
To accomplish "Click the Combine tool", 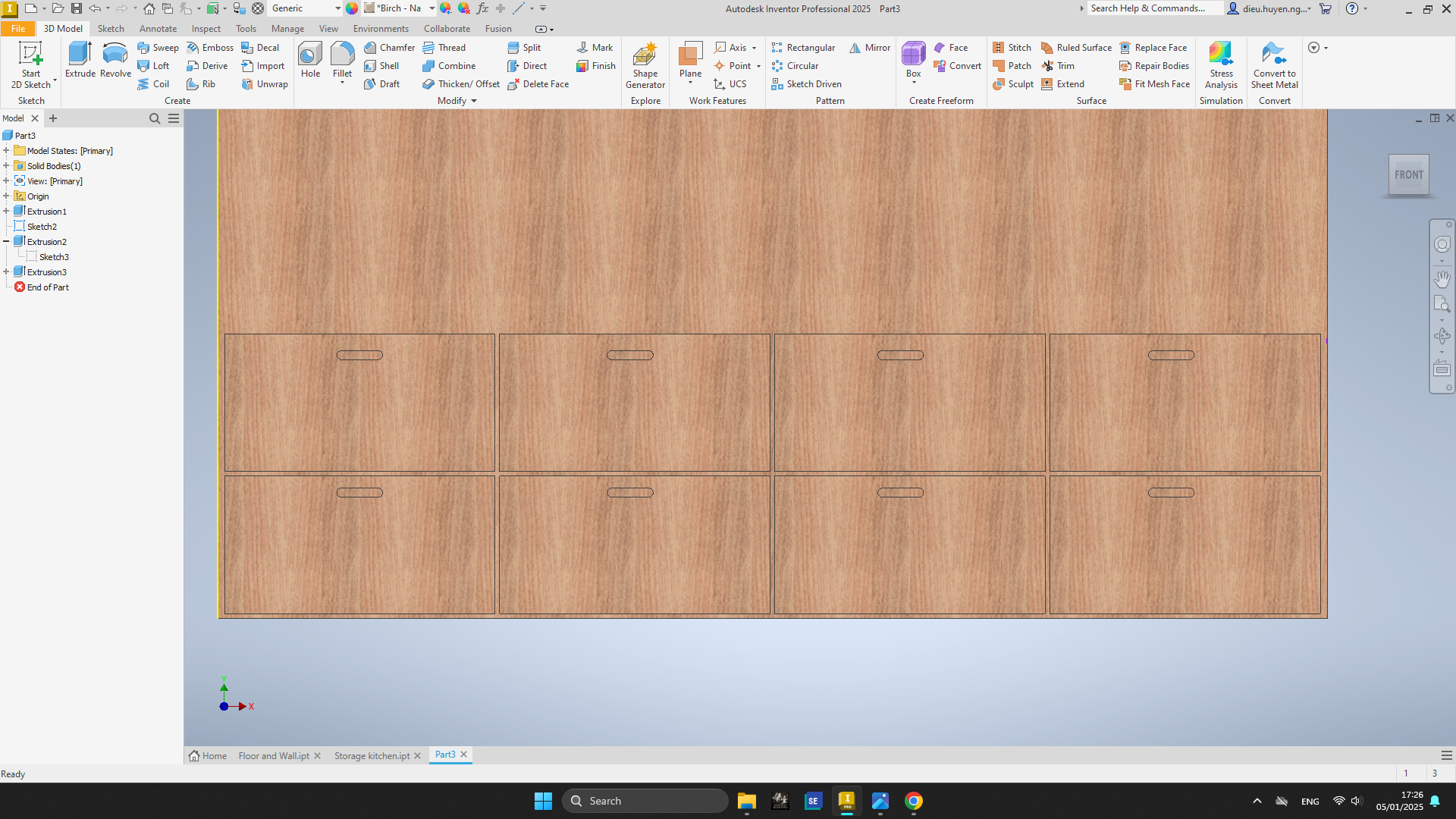I will [449, 66].
